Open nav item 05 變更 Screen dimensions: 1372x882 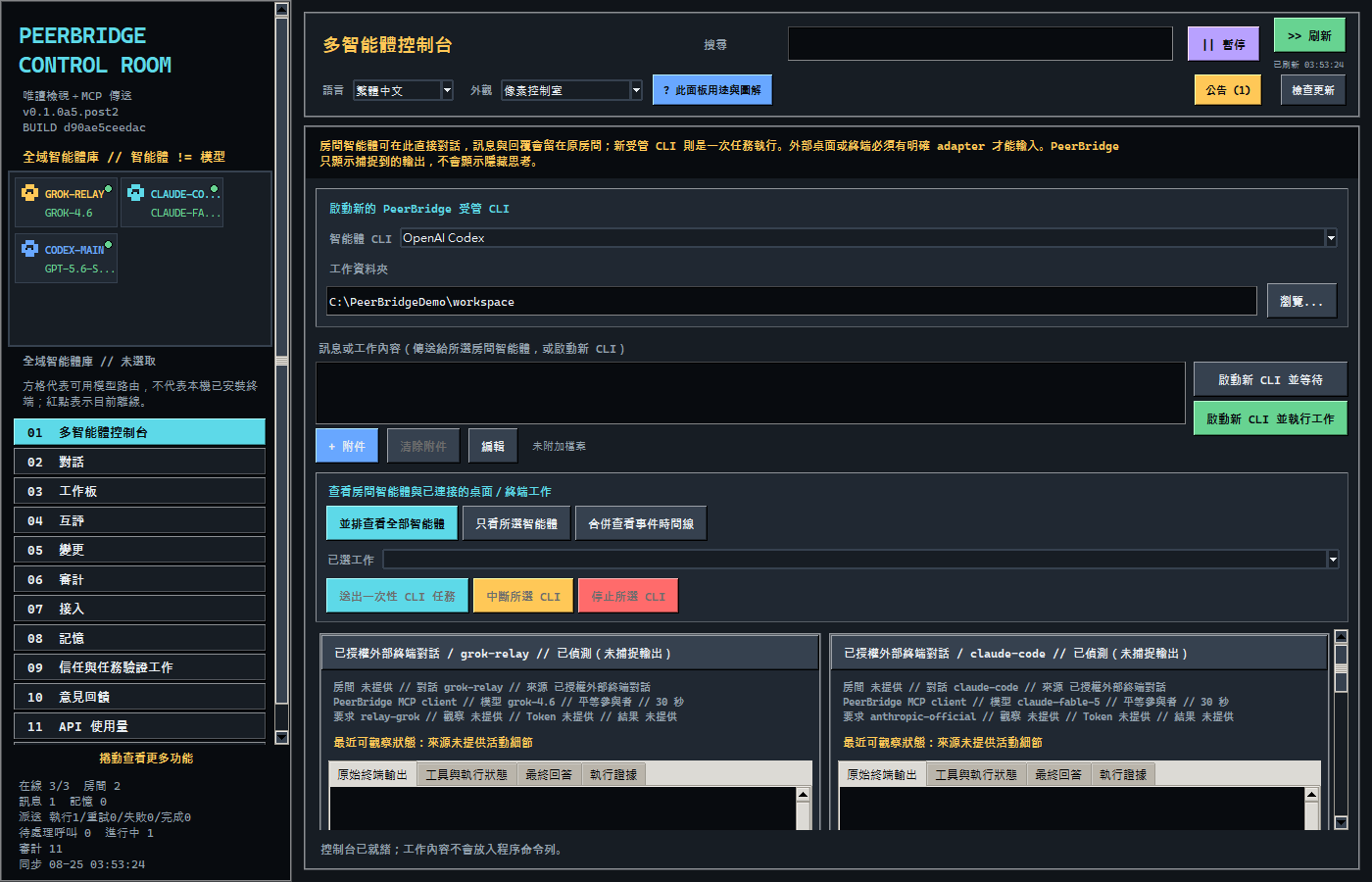coord(139,550)
